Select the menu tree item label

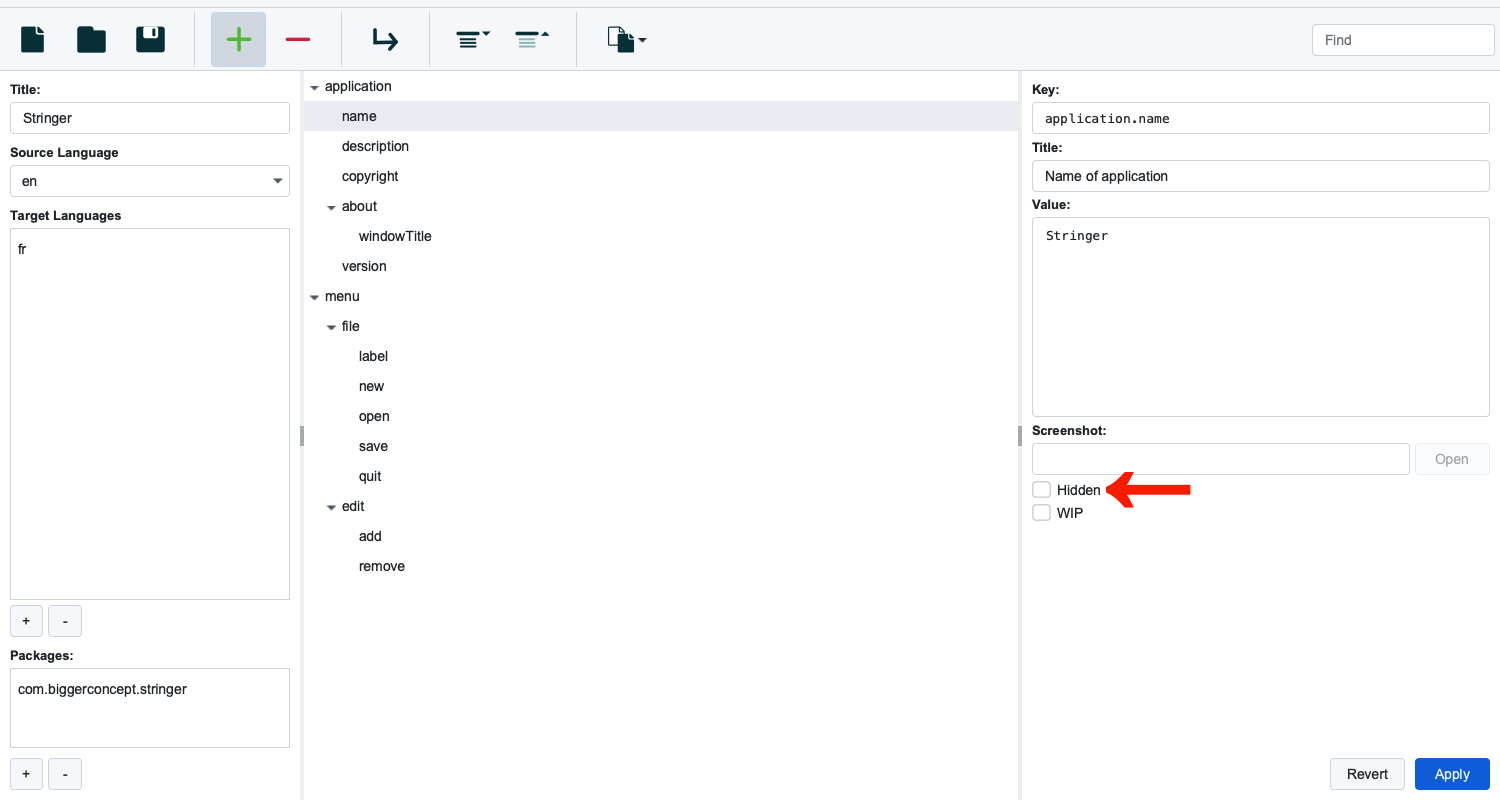[342, 296]
